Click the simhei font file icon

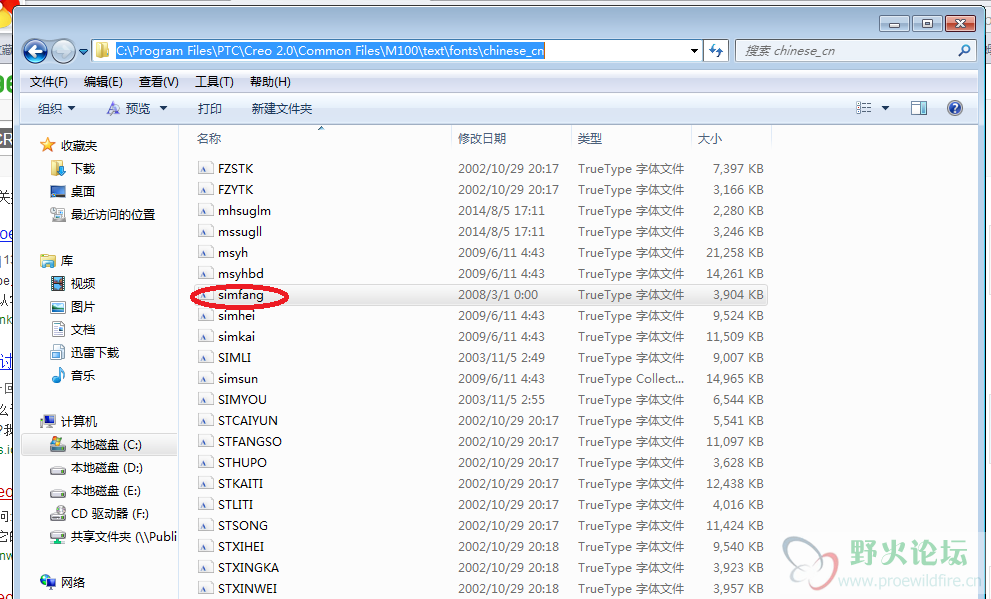[205, 315]
